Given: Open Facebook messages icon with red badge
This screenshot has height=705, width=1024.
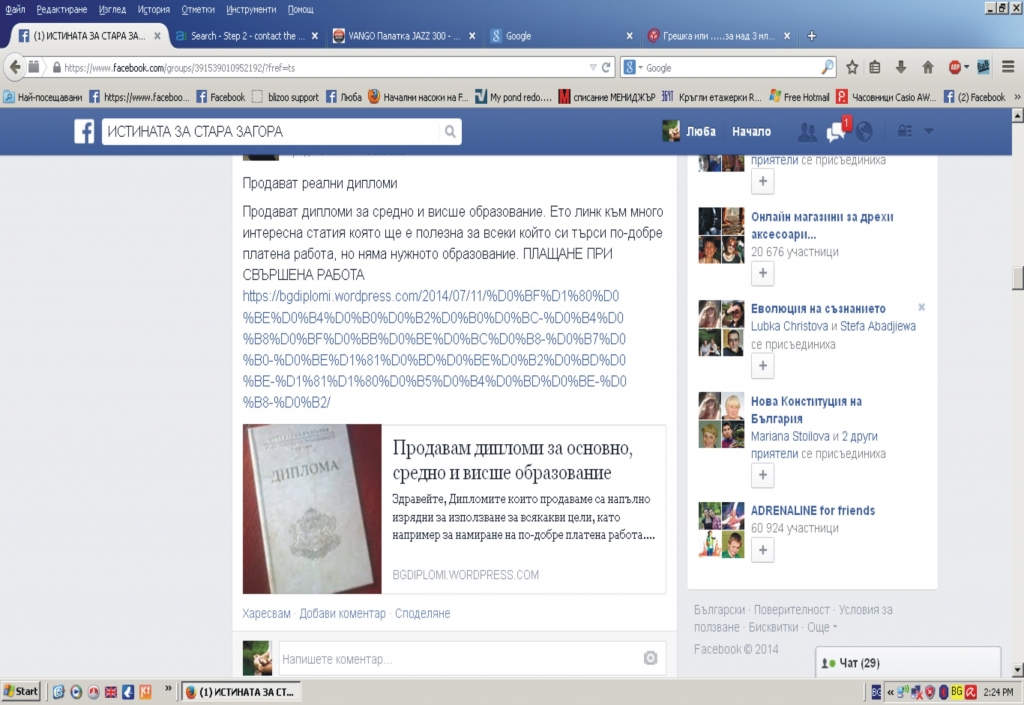Looking at the screenshot, I should pos(837,131).
